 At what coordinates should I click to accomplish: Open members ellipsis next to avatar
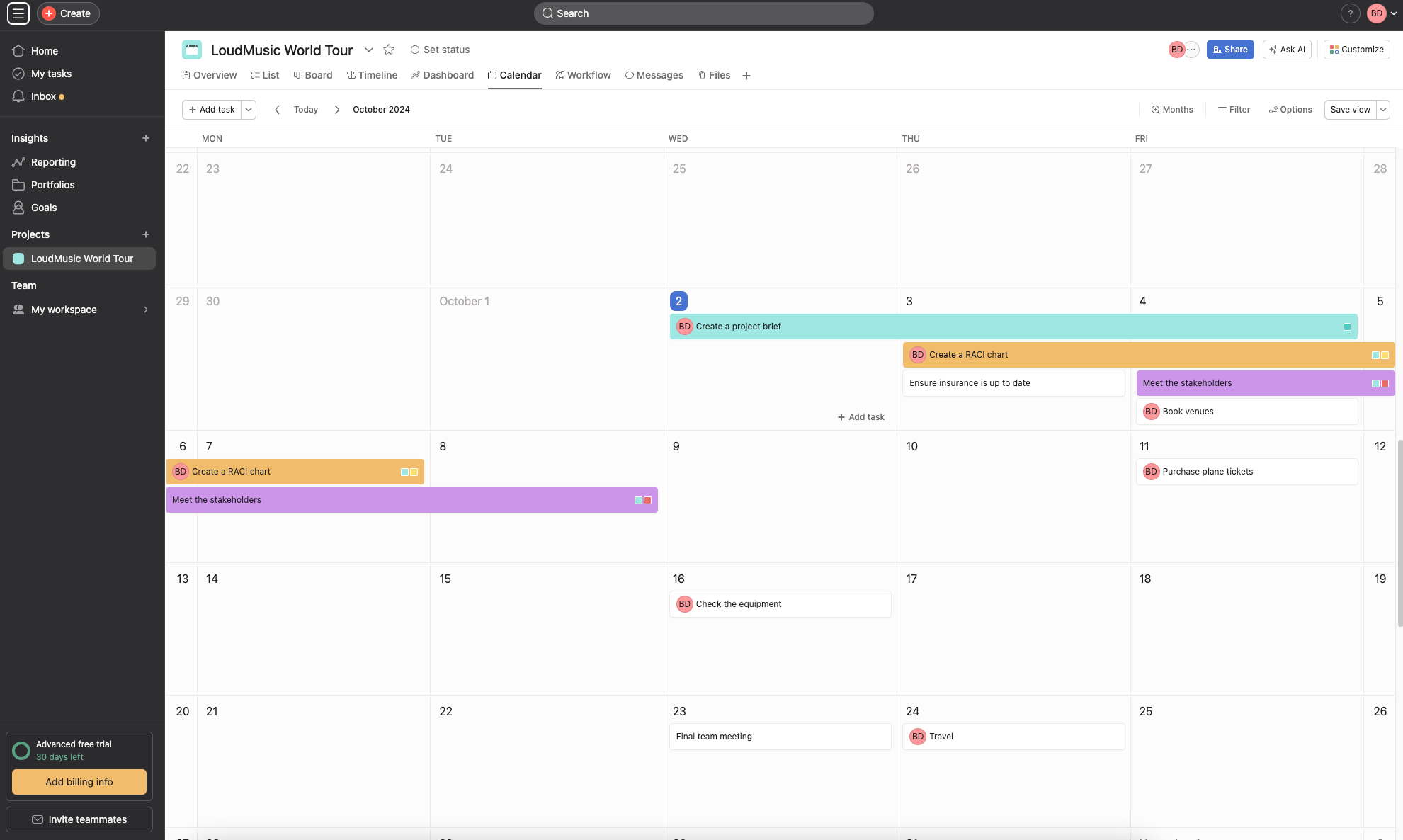[x=1192, y=50]
